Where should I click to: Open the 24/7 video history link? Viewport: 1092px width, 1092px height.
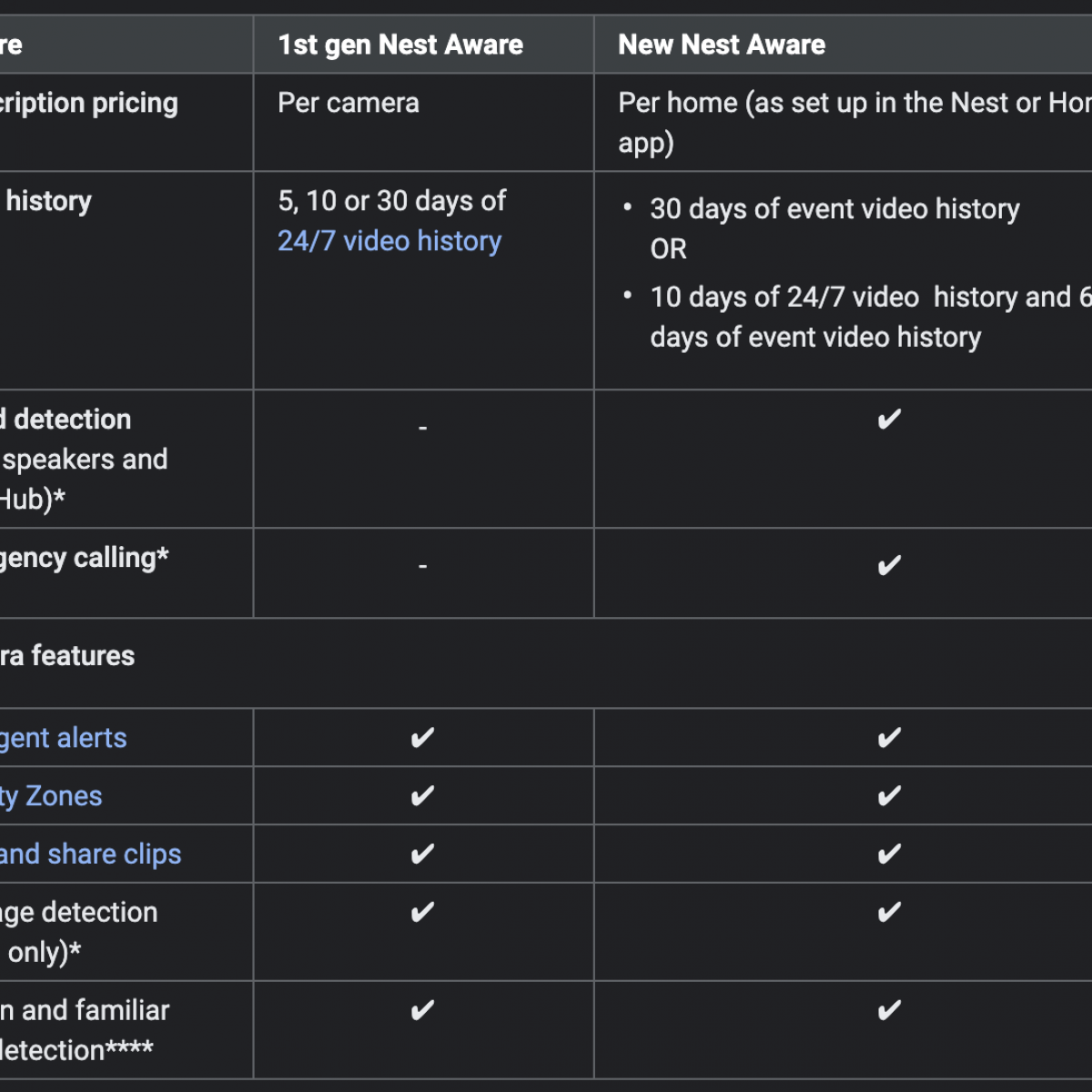(389, 241)
